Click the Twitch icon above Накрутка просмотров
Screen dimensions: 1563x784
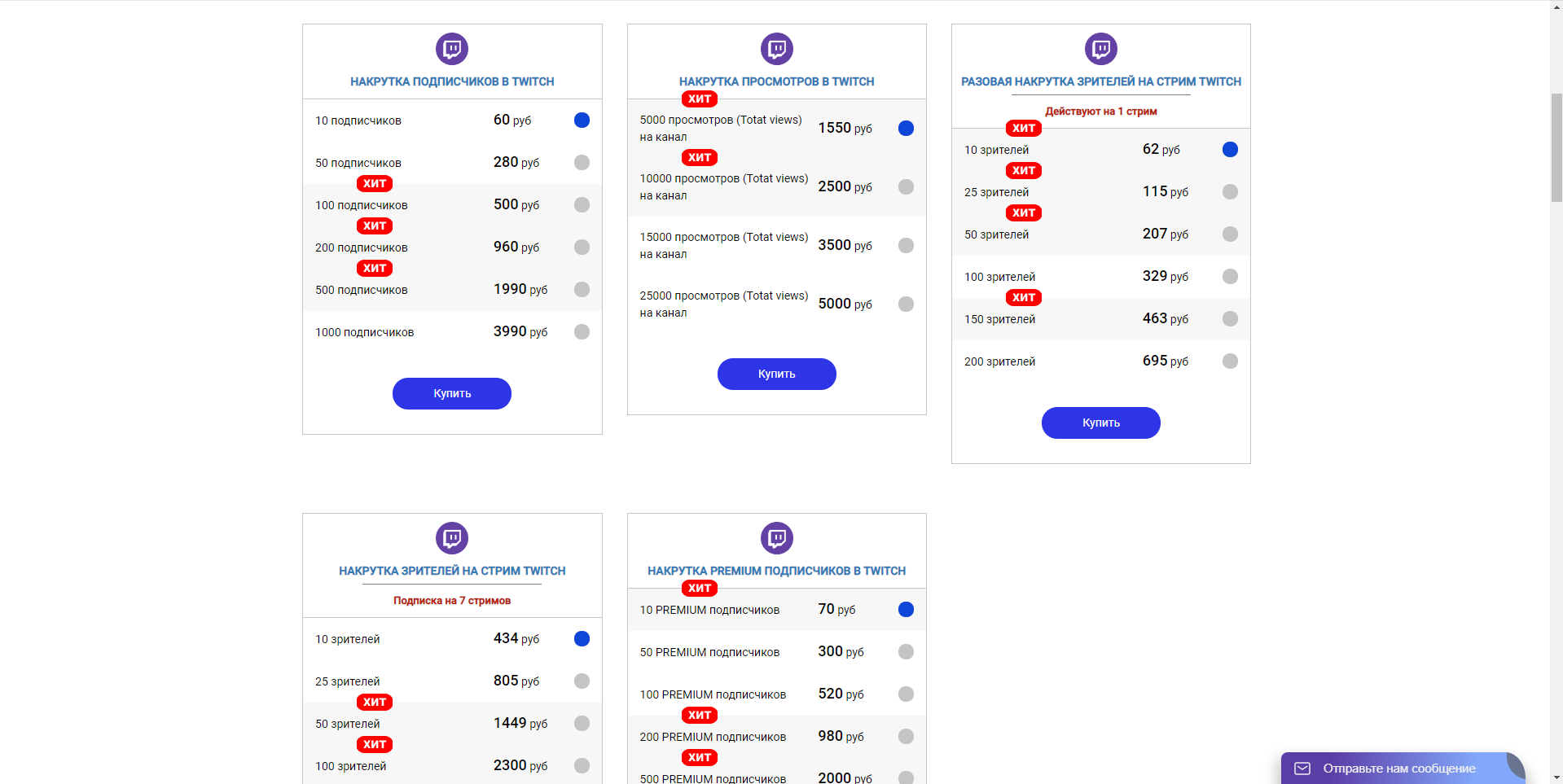pyautogui.click(x=777, y=49)
